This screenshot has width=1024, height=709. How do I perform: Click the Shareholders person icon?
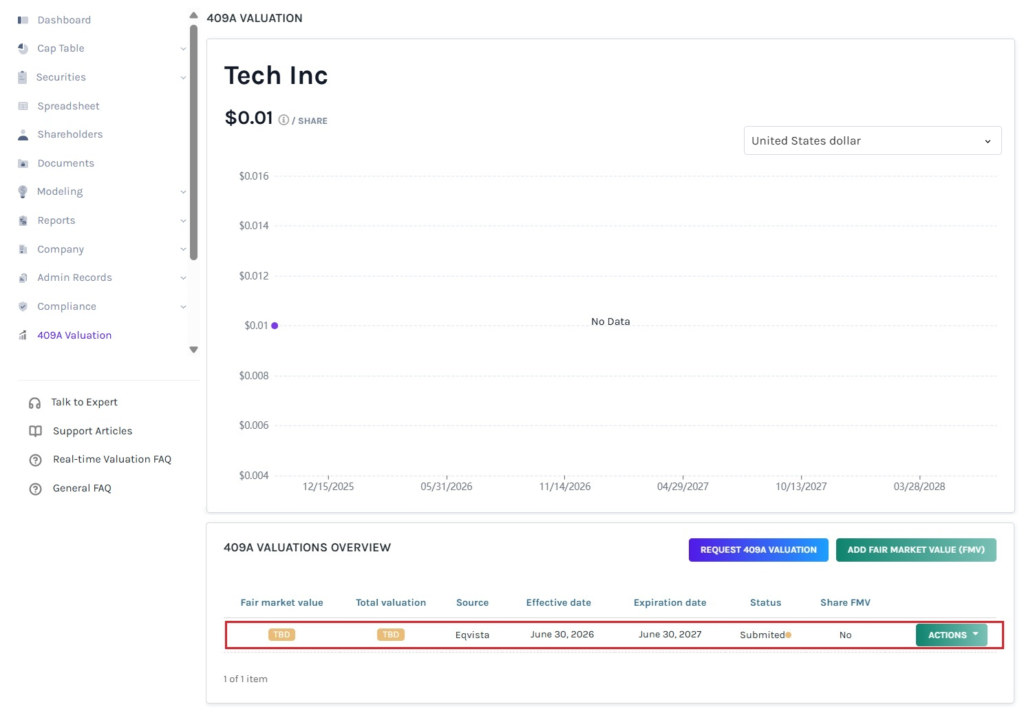(x=23, y=134)
